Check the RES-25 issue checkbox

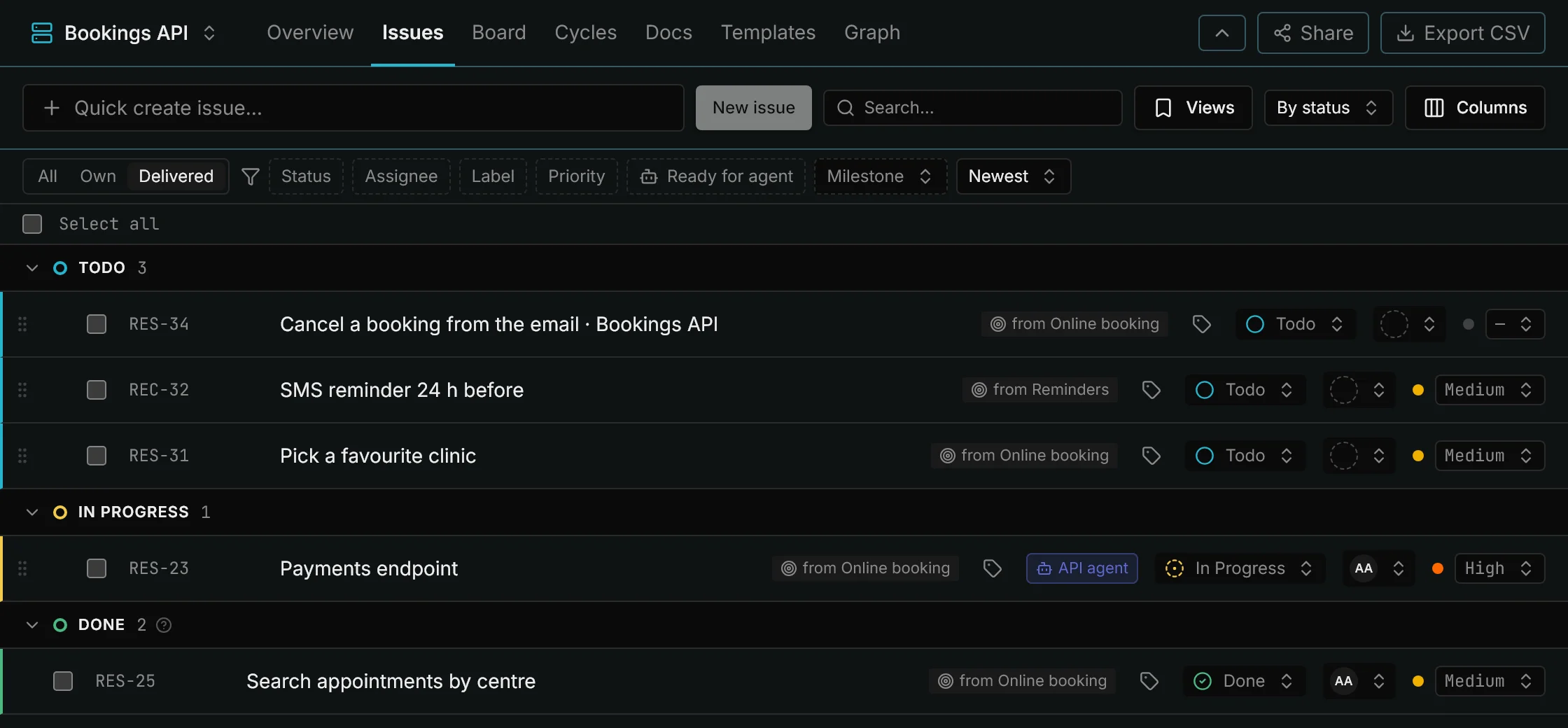(63, 681)
